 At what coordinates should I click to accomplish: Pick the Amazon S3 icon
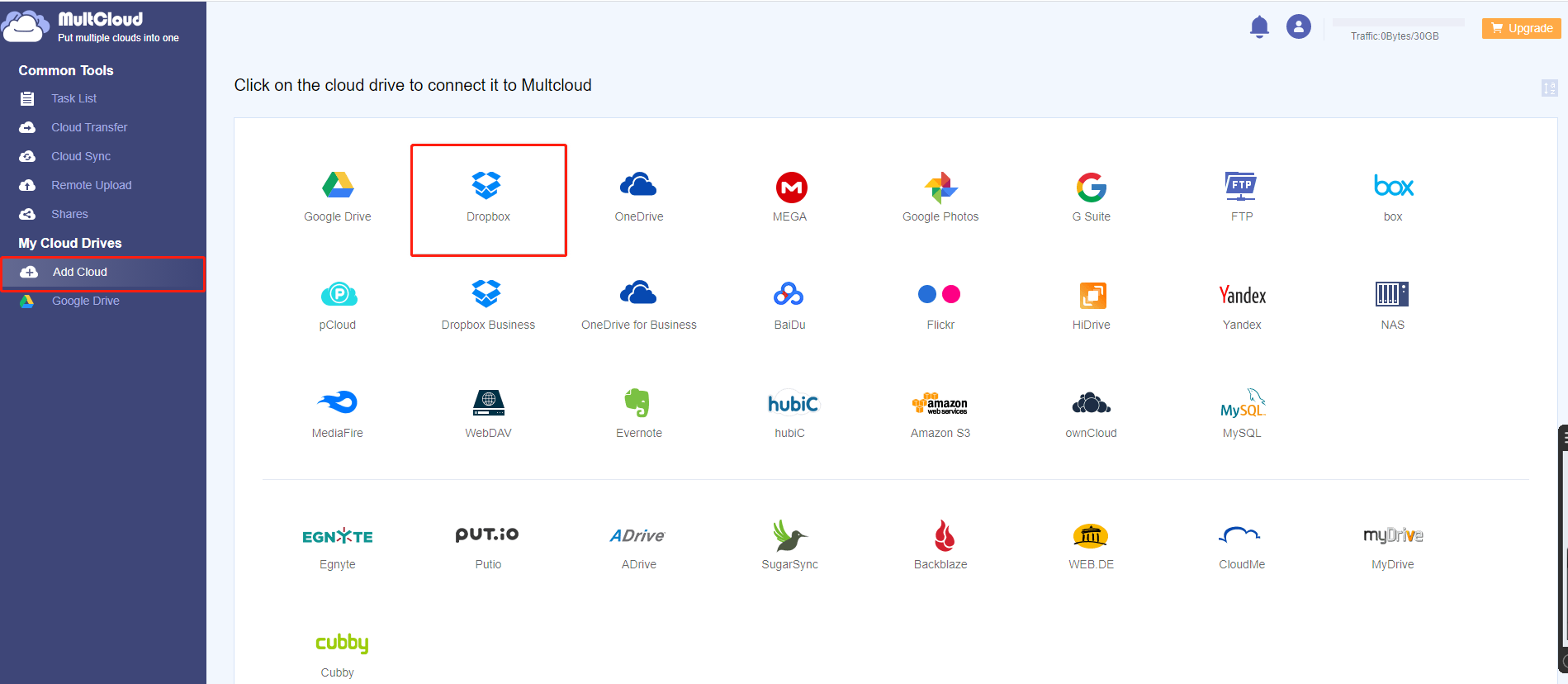940,403
